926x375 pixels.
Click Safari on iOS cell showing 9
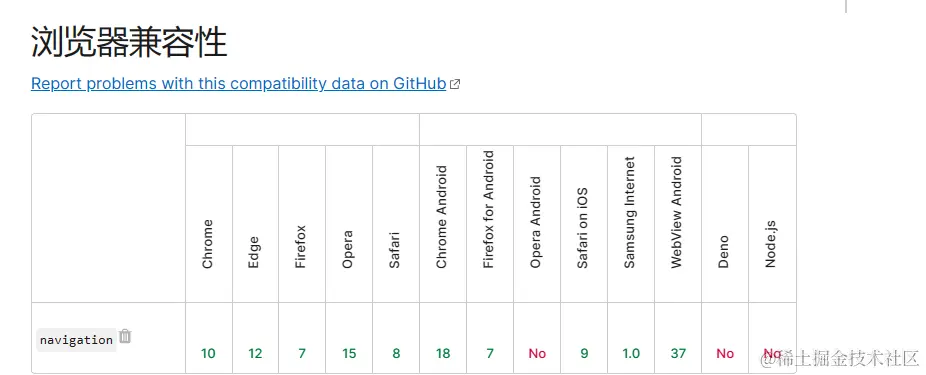[584, 338]
